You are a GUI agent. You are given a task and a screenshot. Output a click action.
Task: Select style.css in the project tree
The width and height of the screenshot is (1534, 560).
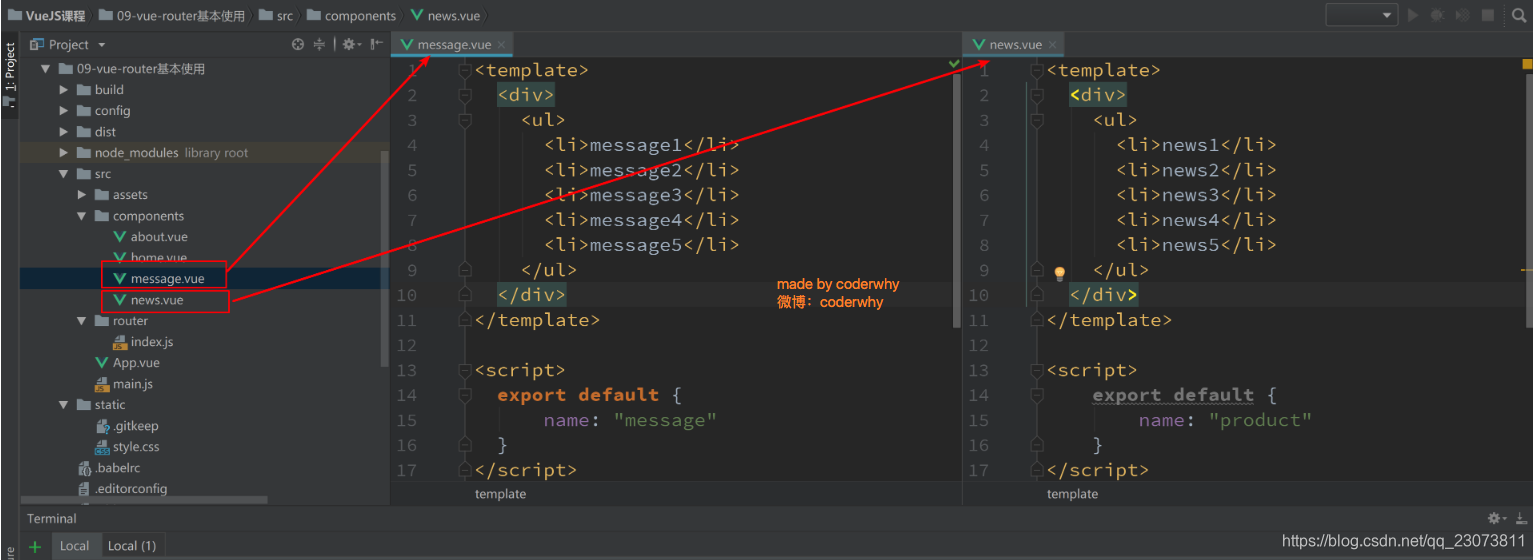[127, 447]
